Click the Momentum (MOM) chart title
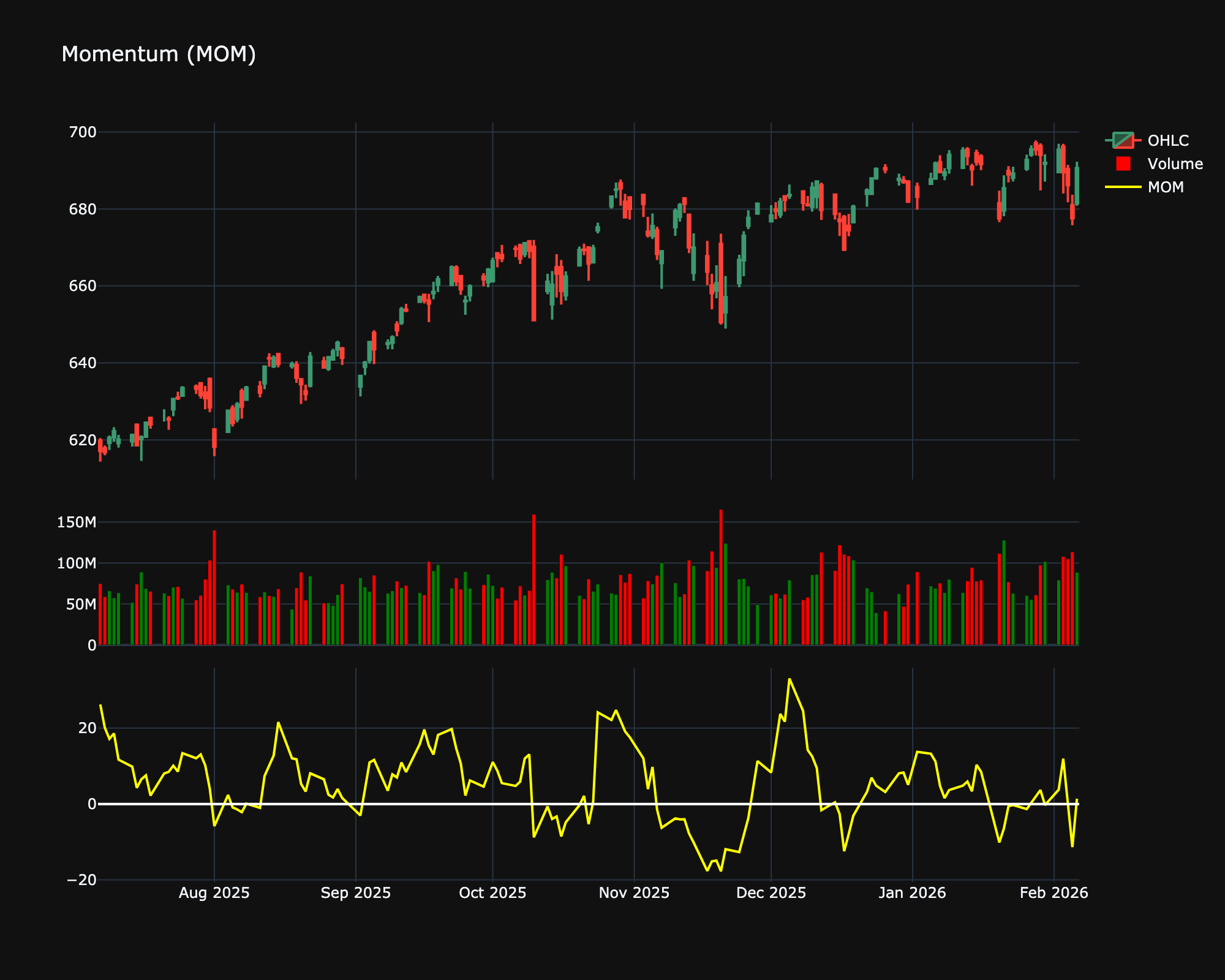 click(x=159, y=55)
